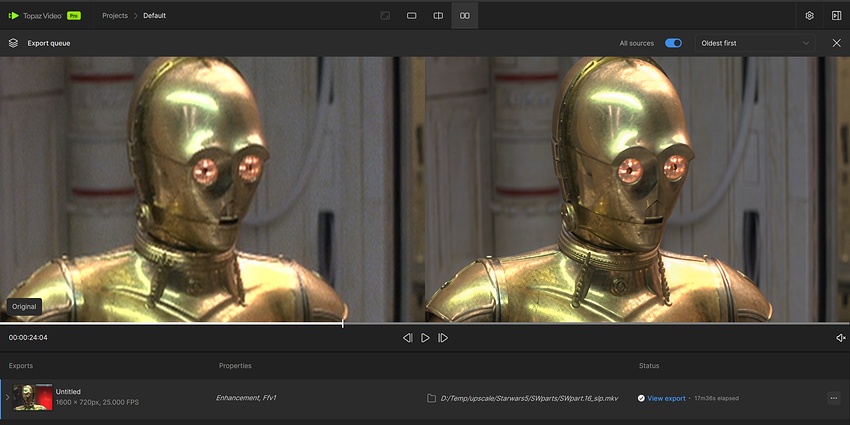Open the export row more options menu
This screenshot has width=850, height=425.
834,398
